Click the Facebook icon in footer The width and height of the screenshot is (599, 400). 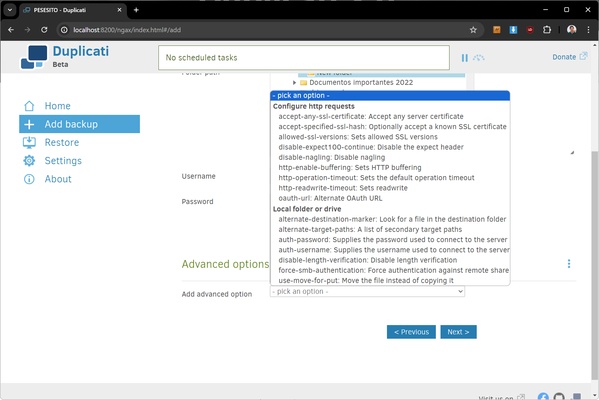(543, 397)
